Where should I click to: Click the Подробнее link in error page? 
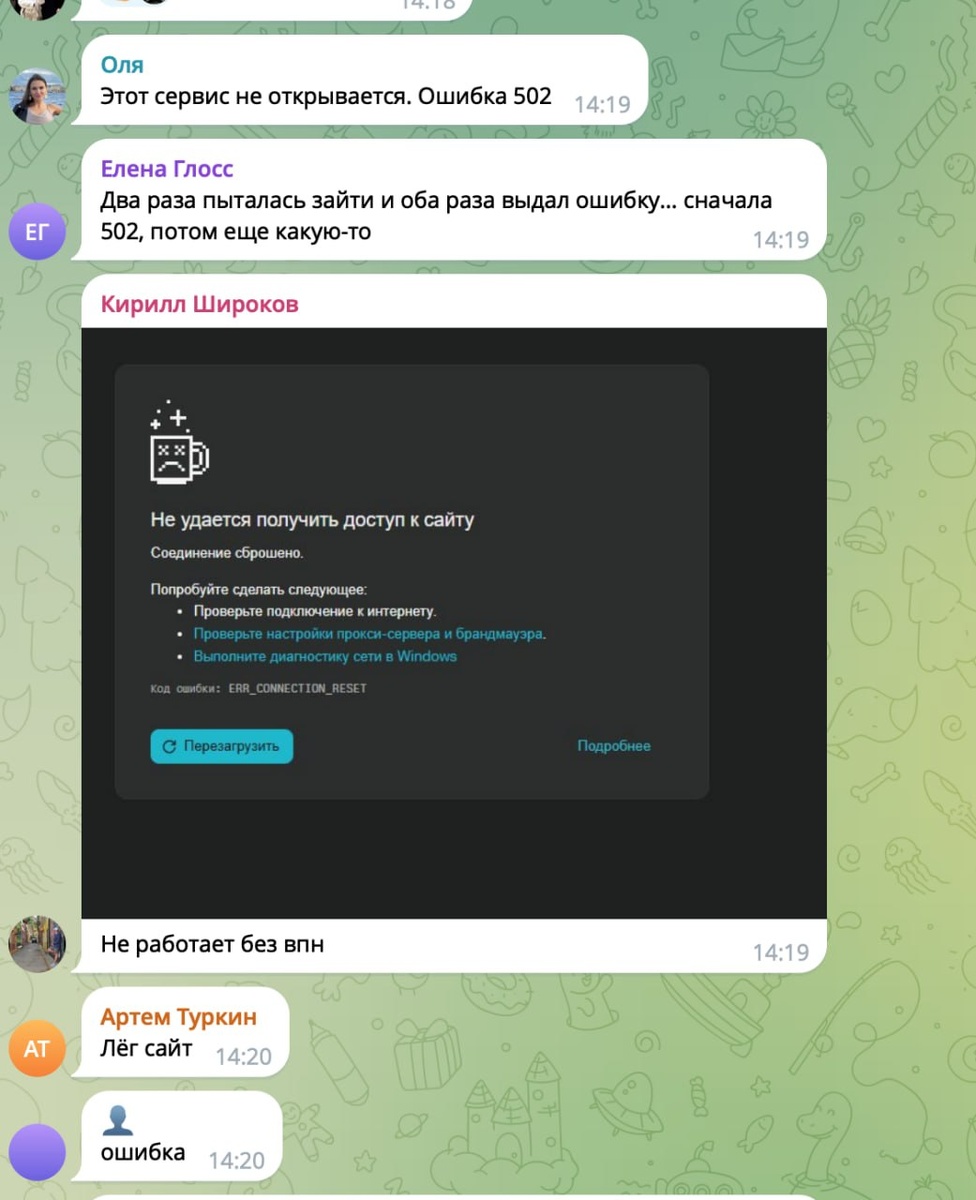[614, 746]
